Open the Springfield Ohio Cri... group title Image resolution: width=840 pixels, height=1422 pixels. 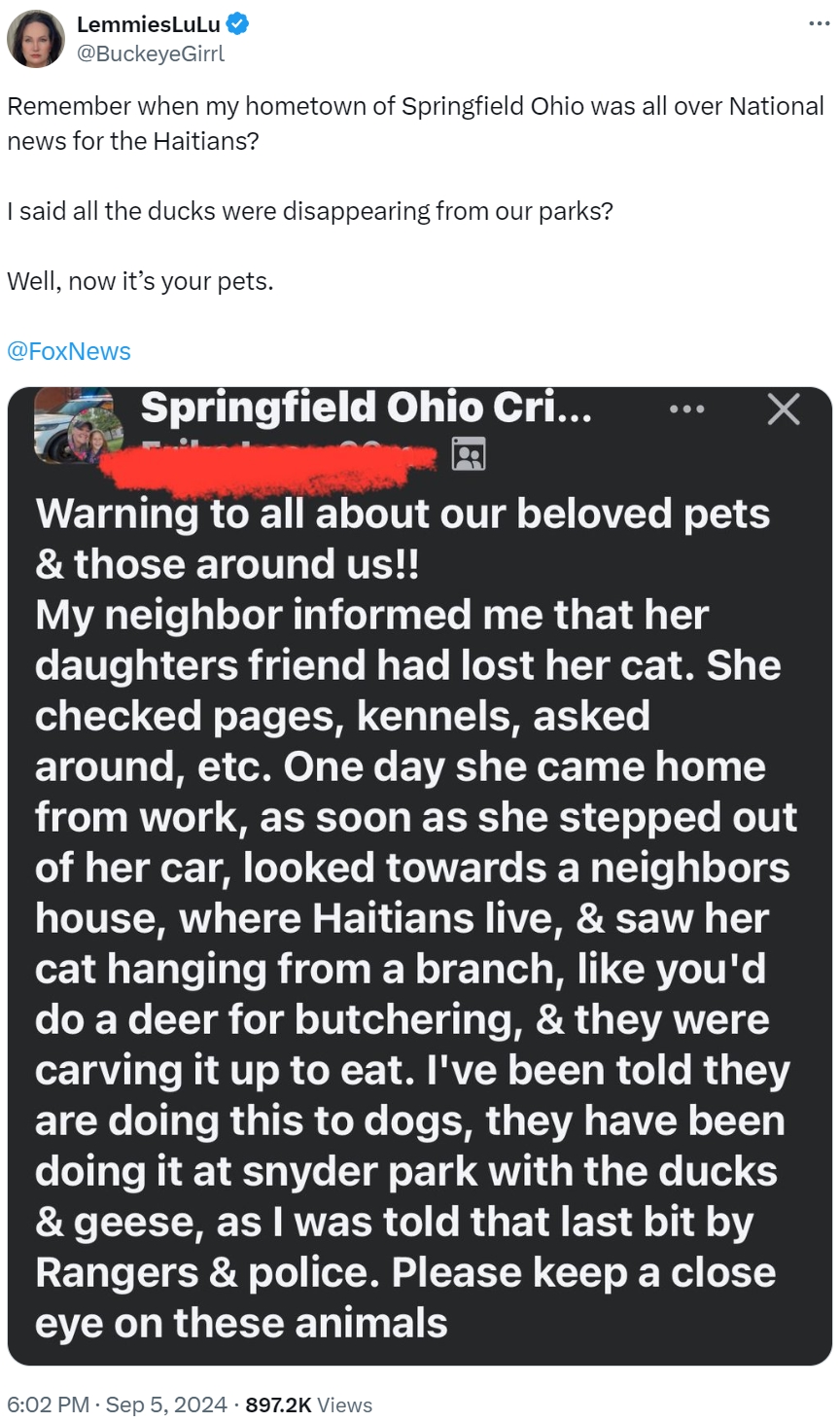pos(366,409)
